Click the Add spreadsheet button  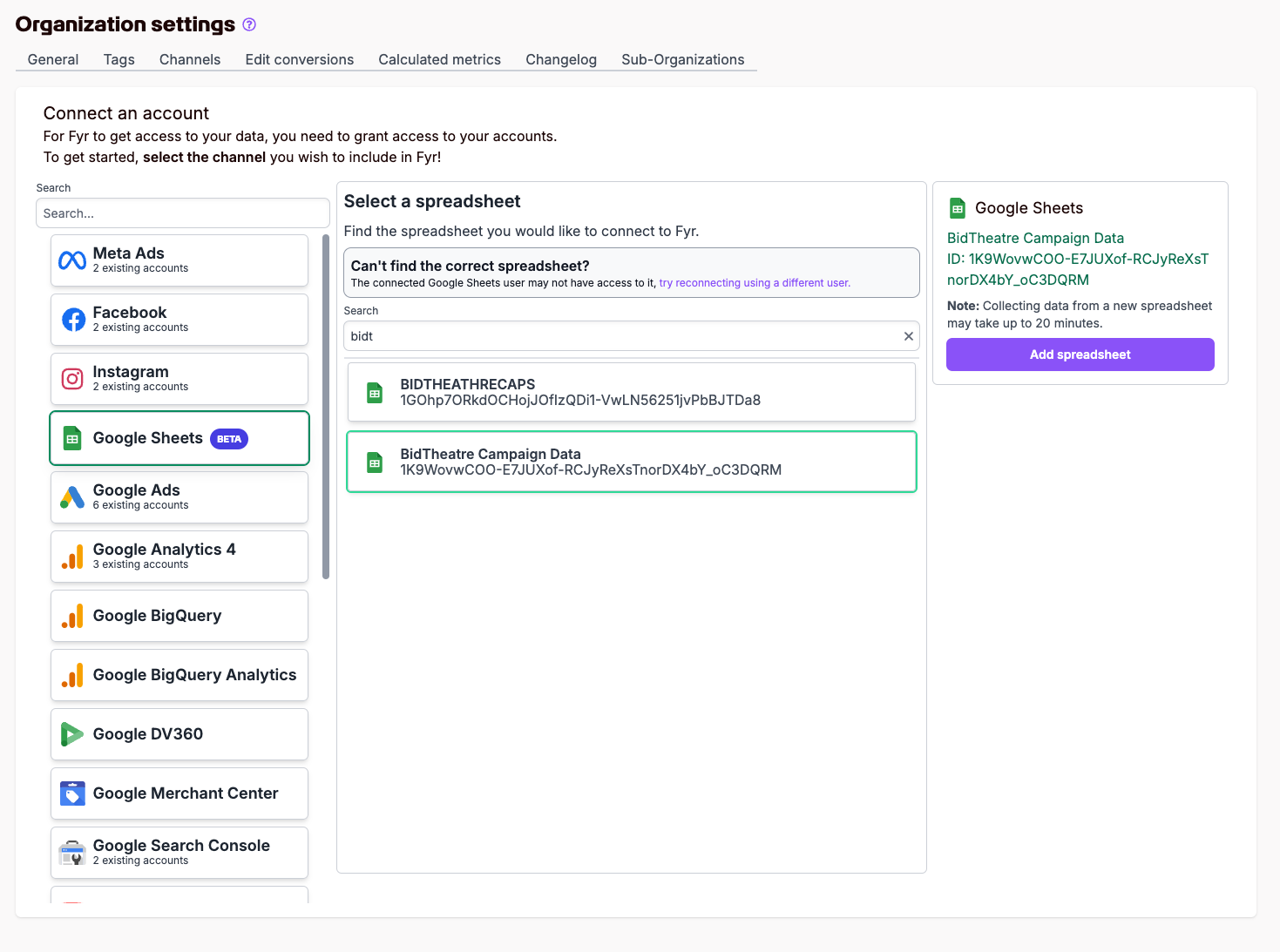coord(1080,354)
